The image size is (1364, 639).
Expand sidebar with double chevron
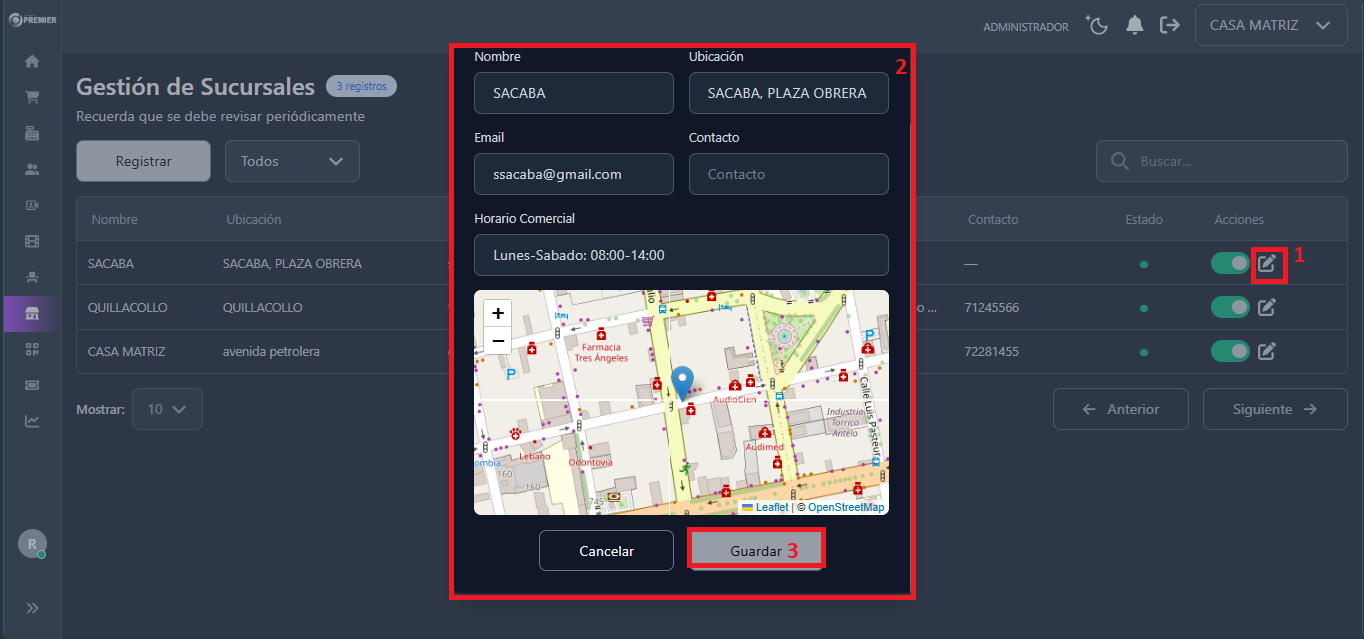[x=32, y=608]
